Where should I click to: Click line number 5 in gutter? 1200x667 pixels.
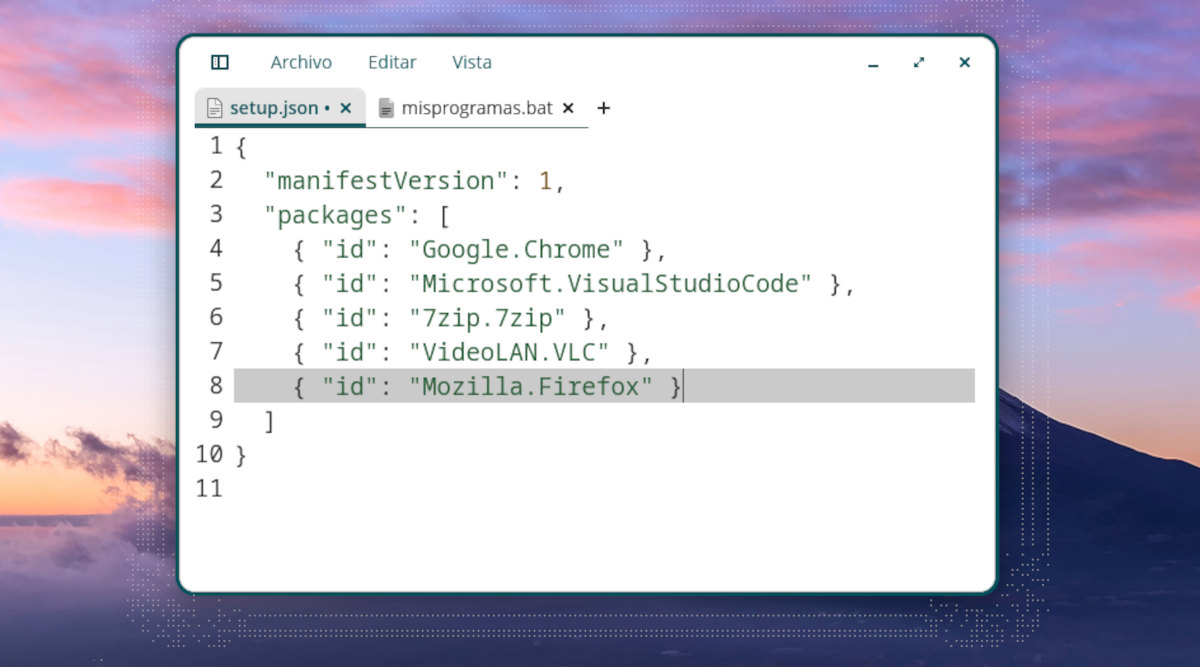(x=216, y=283)
